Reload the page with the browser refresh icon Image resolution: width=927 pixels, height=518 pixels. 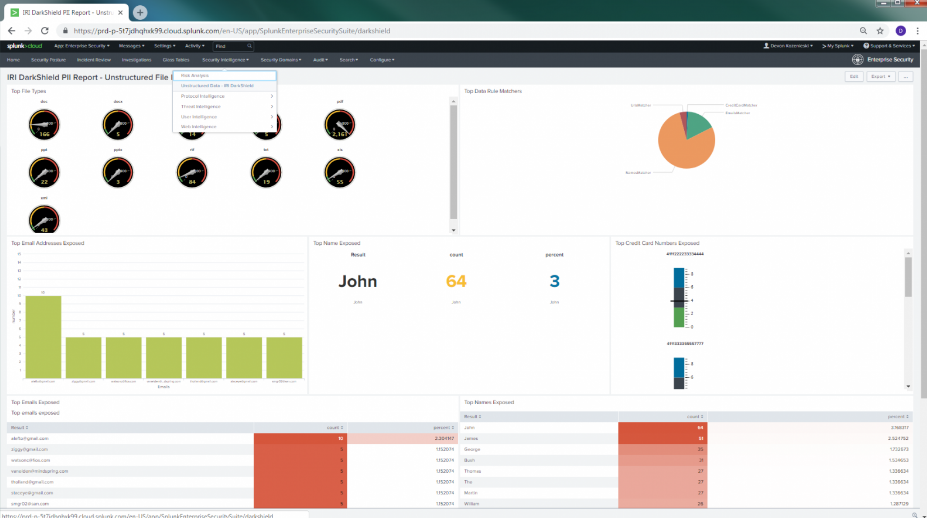coord(44,31)
